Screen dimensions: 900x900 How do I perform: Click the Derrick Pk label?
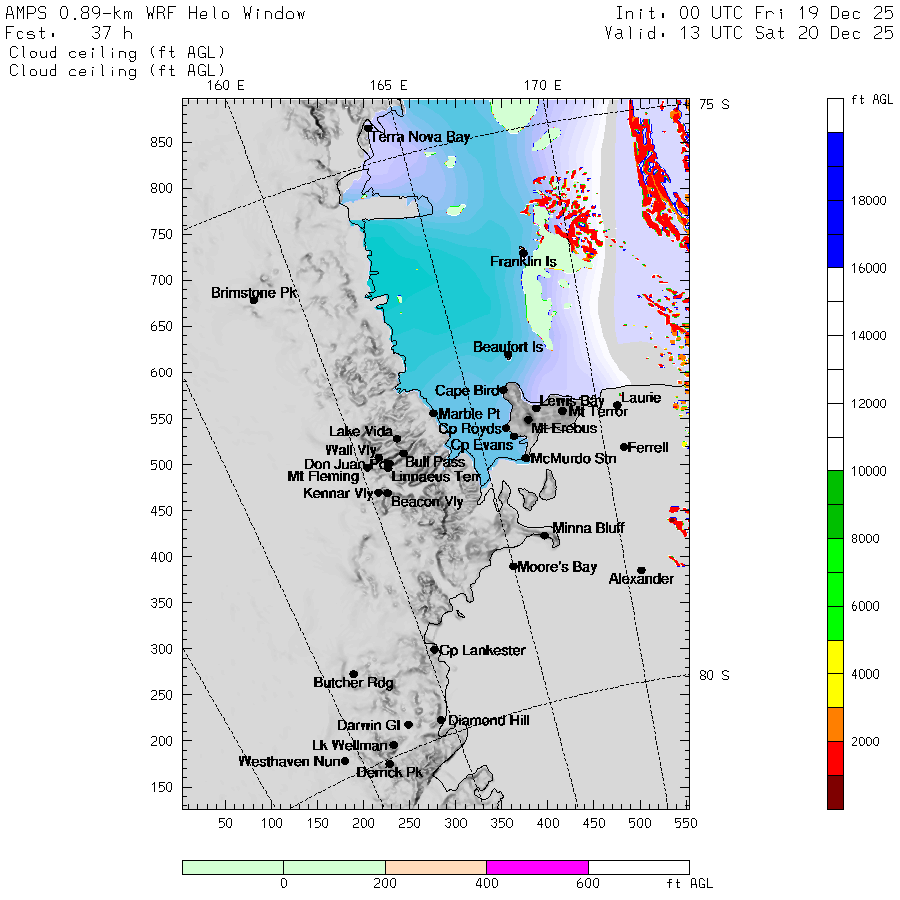[x=389, y=773]
